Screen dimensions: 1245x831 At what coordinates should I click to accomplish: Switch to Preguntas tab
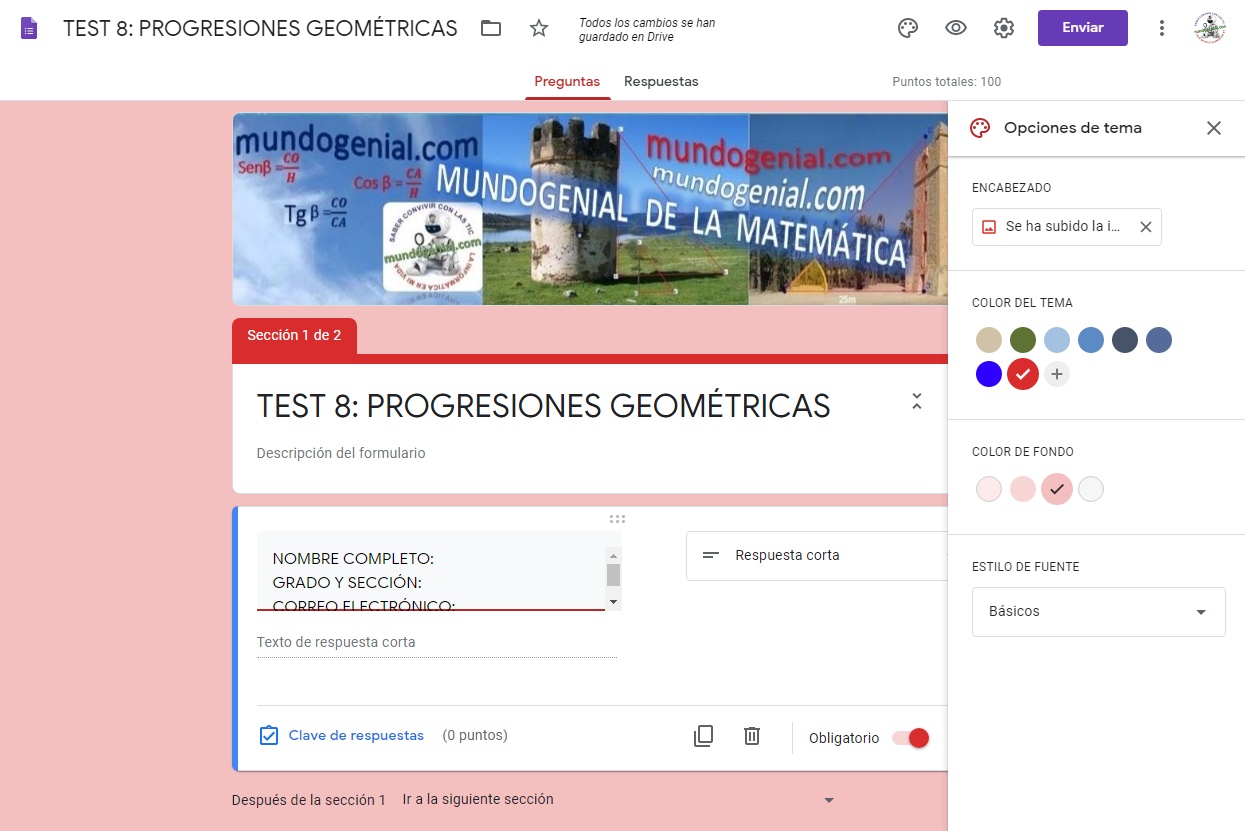click(567, 82)
